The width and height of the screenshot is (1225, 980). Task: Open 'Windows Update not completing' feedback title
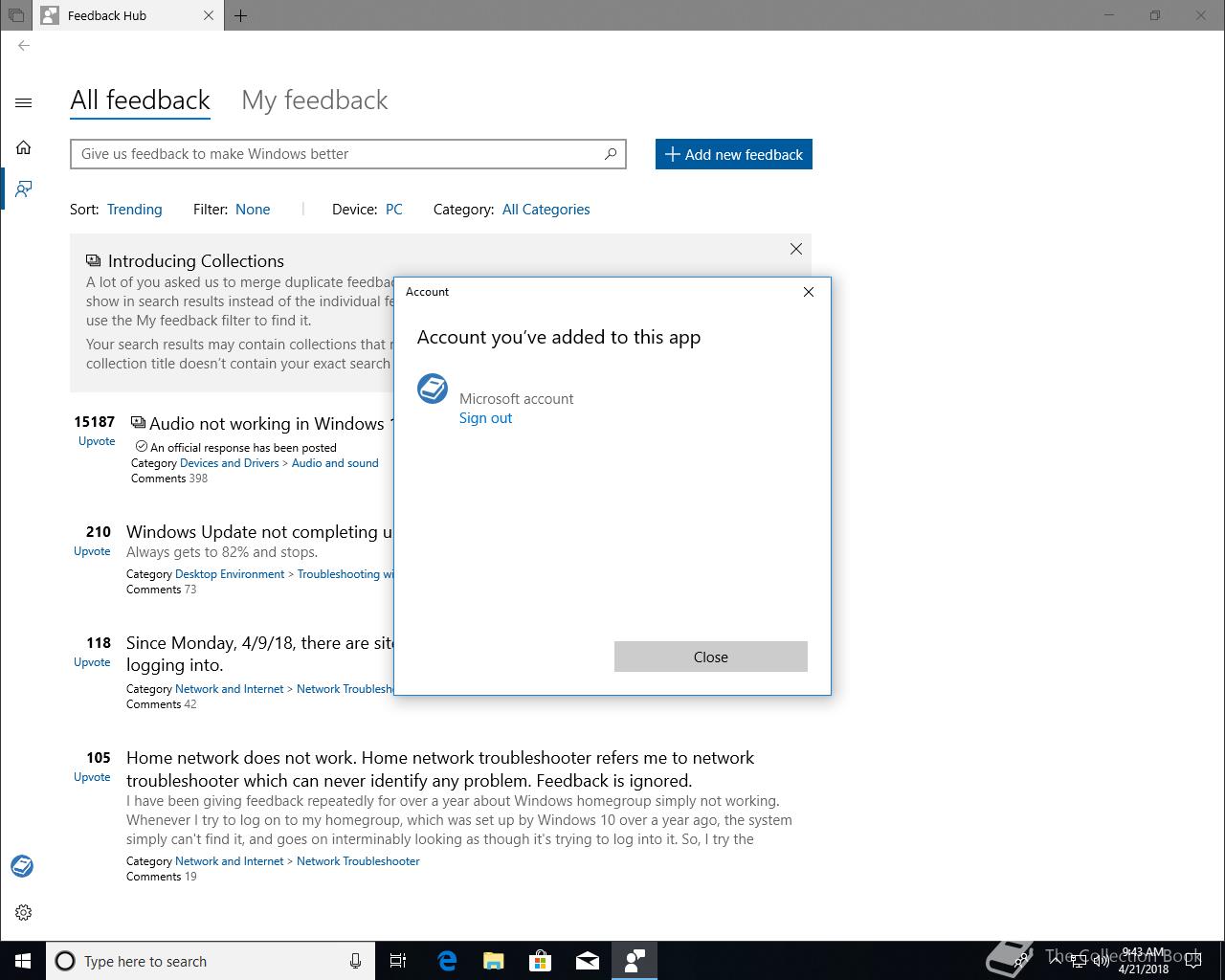258,532
